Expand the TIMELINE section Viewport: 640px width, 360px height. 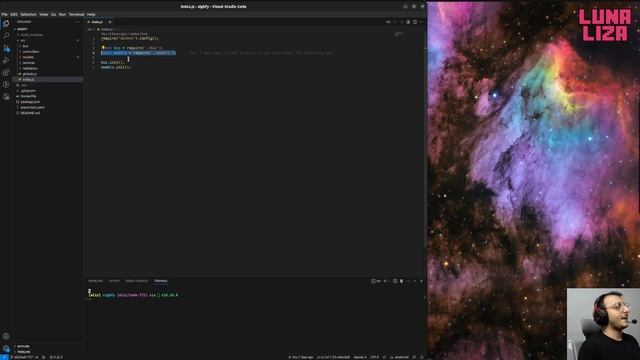pyautogui.click(x=23, y=352)
